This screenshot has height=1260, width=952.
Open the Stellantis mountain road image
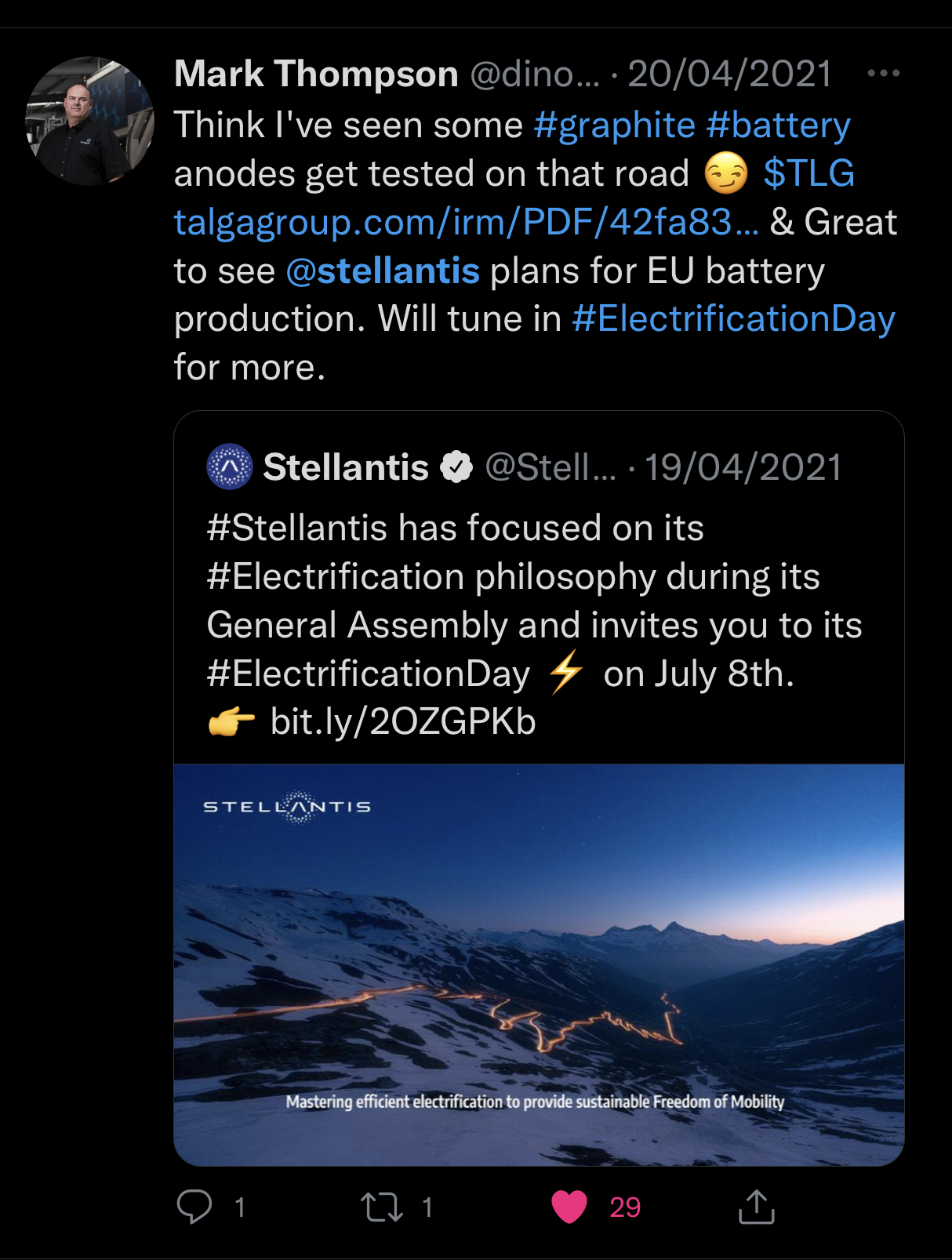coord(539,964)
